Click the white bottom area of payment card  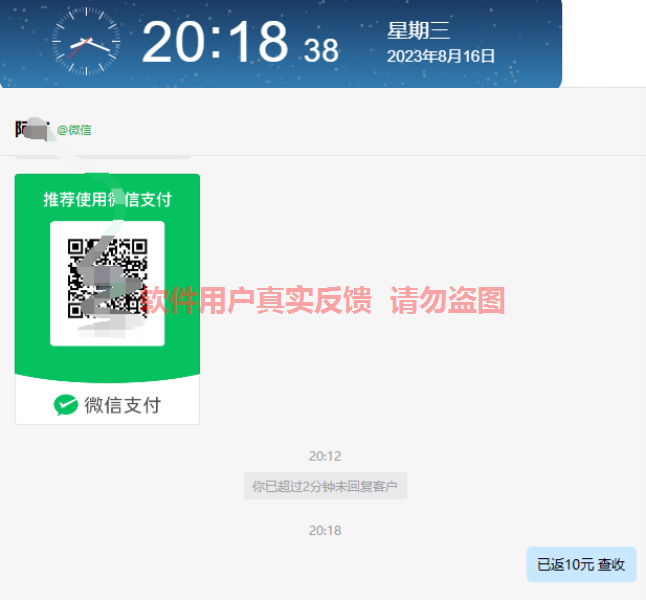[x=107, y=402]
